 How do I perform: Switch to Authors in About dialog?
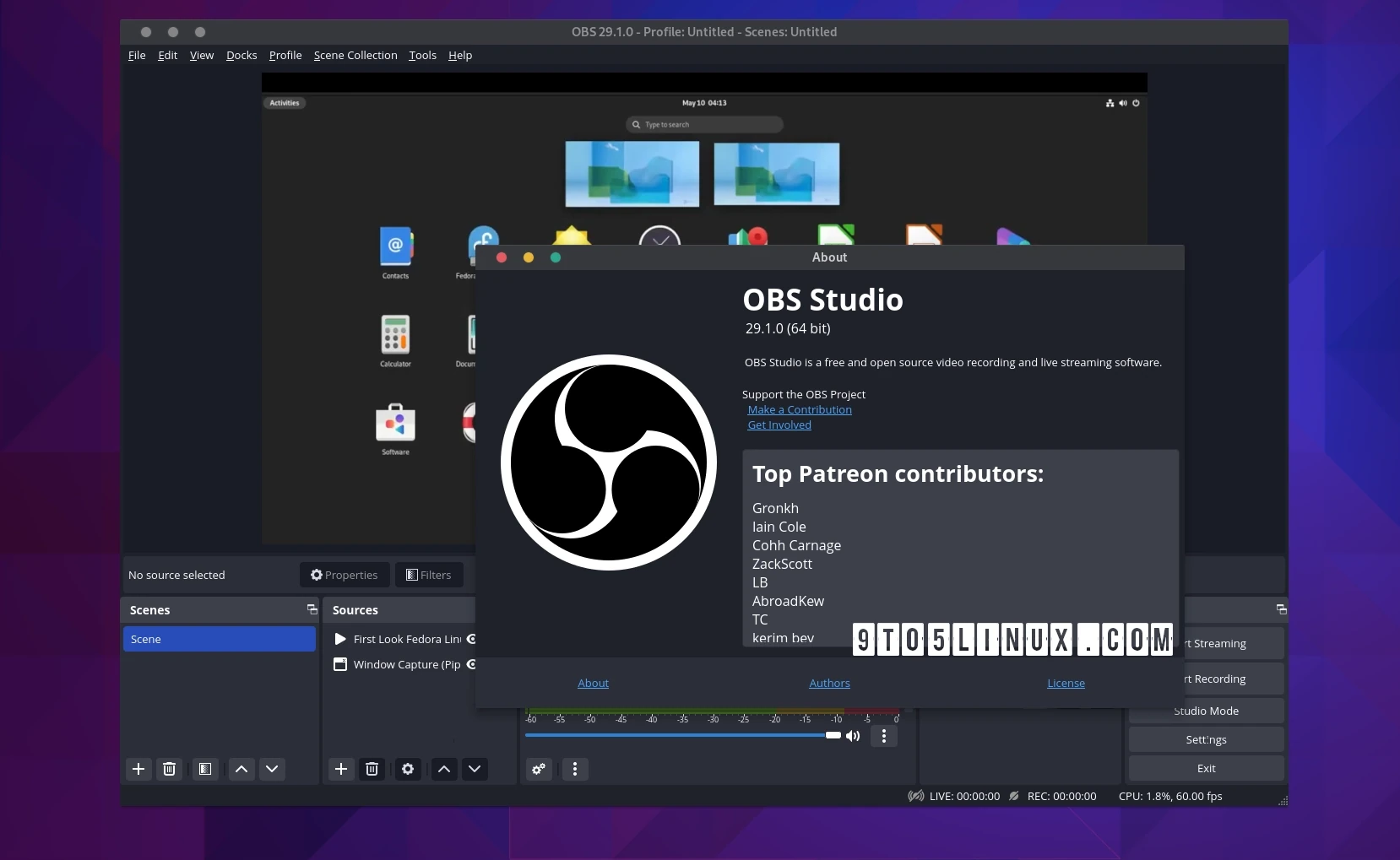[x=829, y=684]
